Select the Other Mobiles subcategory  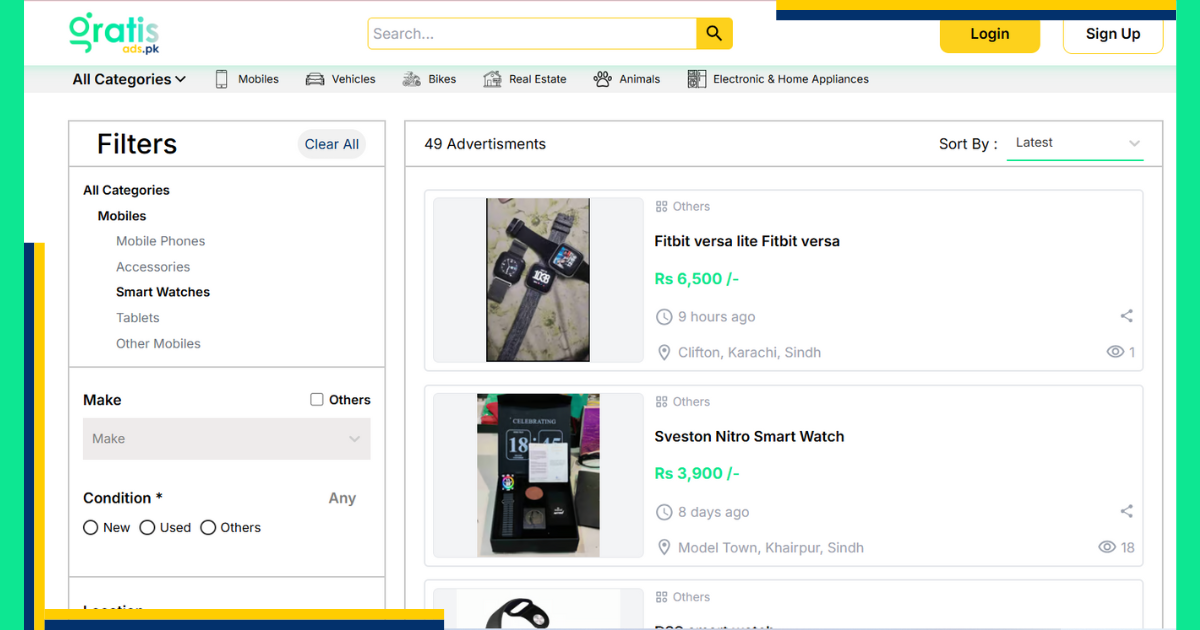click(158, 343)
